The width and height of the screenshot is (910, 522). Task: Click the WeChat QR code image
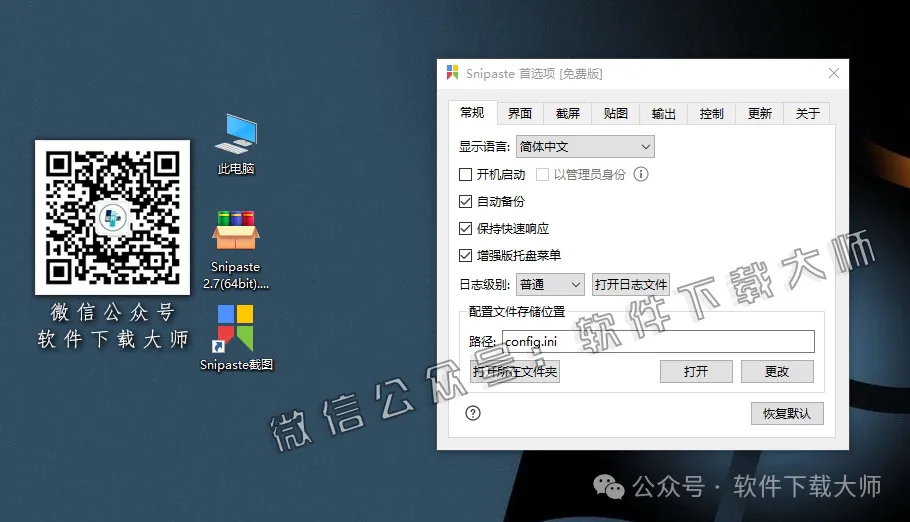click(113, 217)
